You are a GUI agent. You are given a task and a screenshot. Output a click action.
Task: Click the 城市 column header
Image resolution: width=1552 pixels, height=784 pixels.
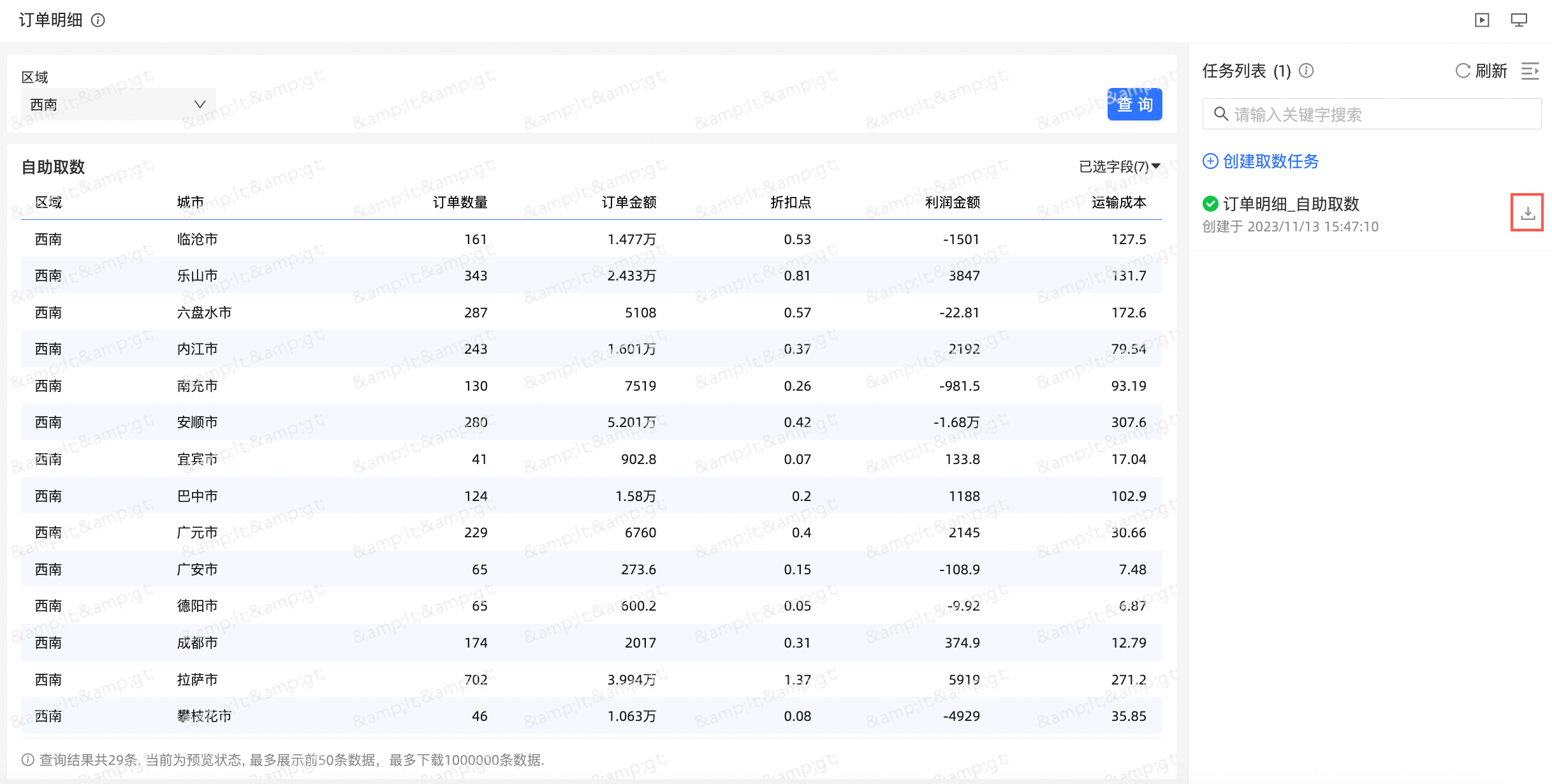[191, 203]
